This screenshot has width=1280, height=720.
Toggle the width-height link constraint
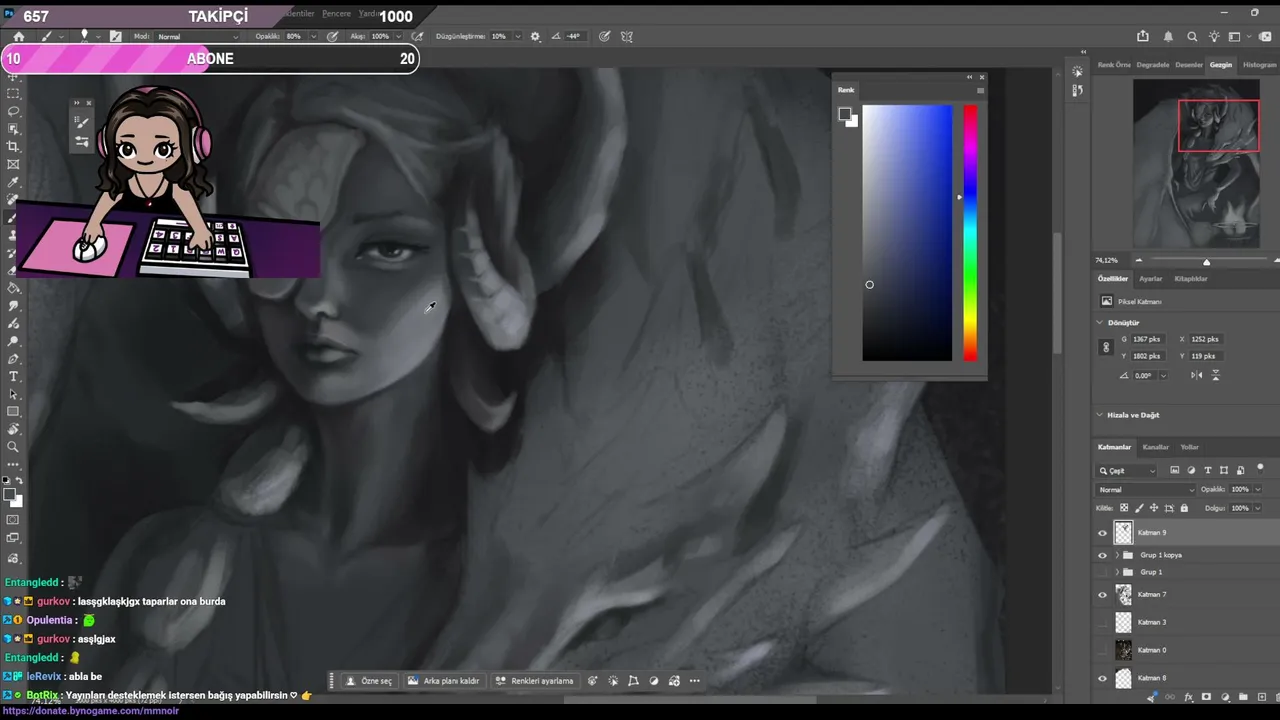tap(1106, 347)
